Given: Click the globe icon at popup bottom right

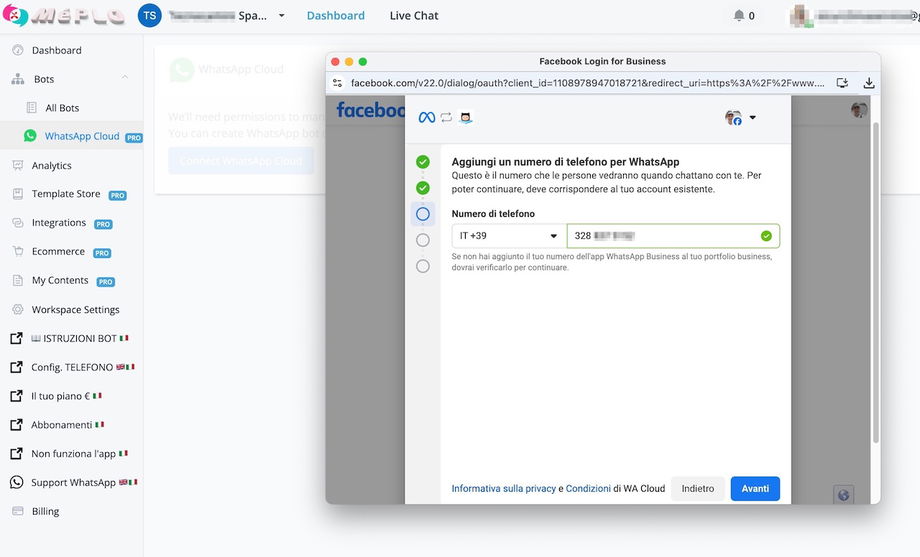Looking at the screenshot, I should (844, 495).
